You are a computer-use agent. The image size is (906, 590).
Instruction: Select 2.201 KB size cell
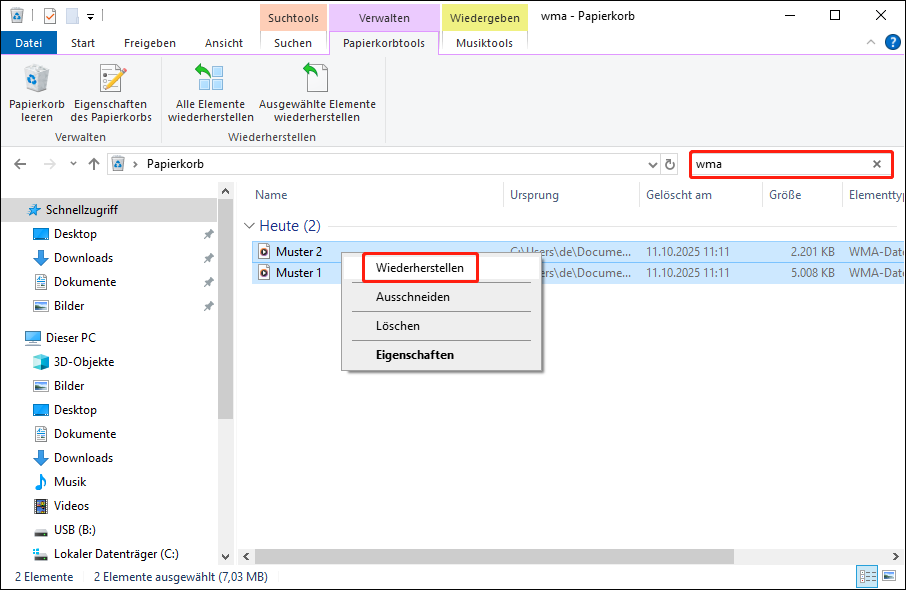point(812,252)
